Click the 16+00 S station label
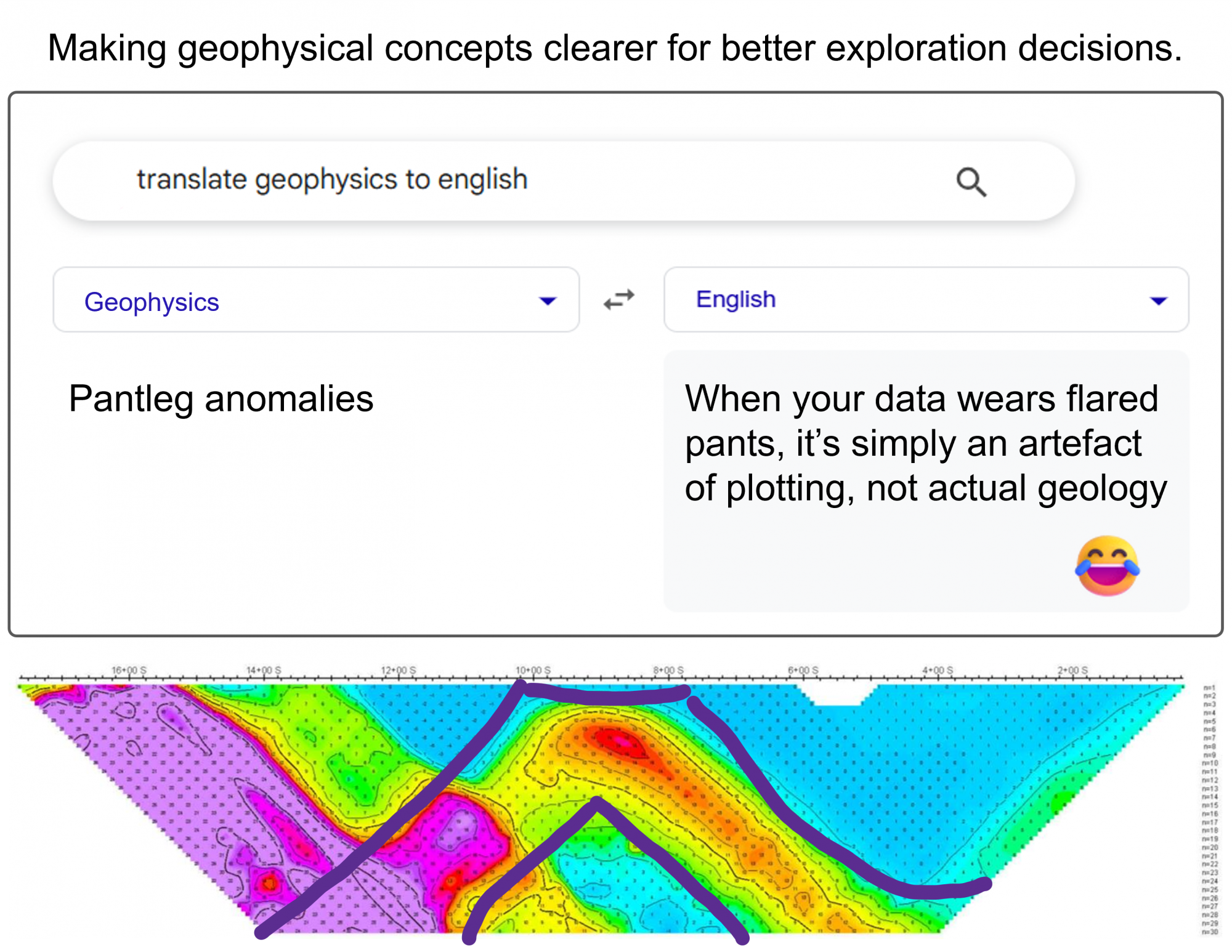1232x952 pixels. coord(129,669)
